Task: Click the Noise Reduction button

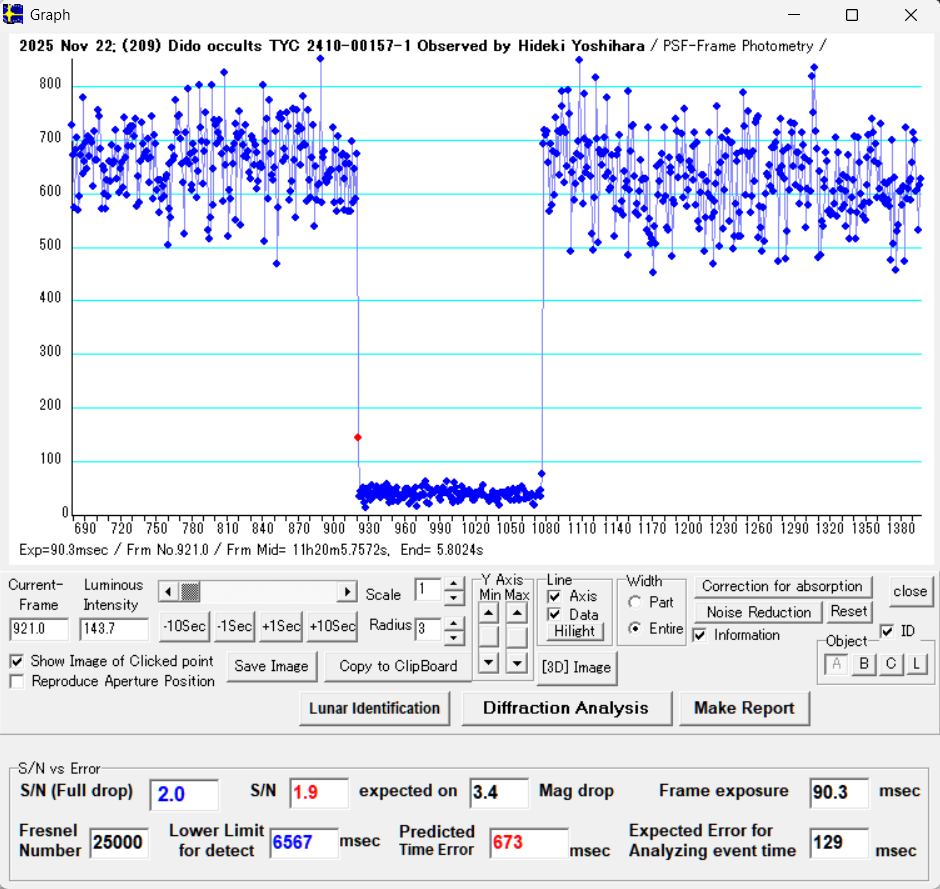Action: tap(758, 612)
